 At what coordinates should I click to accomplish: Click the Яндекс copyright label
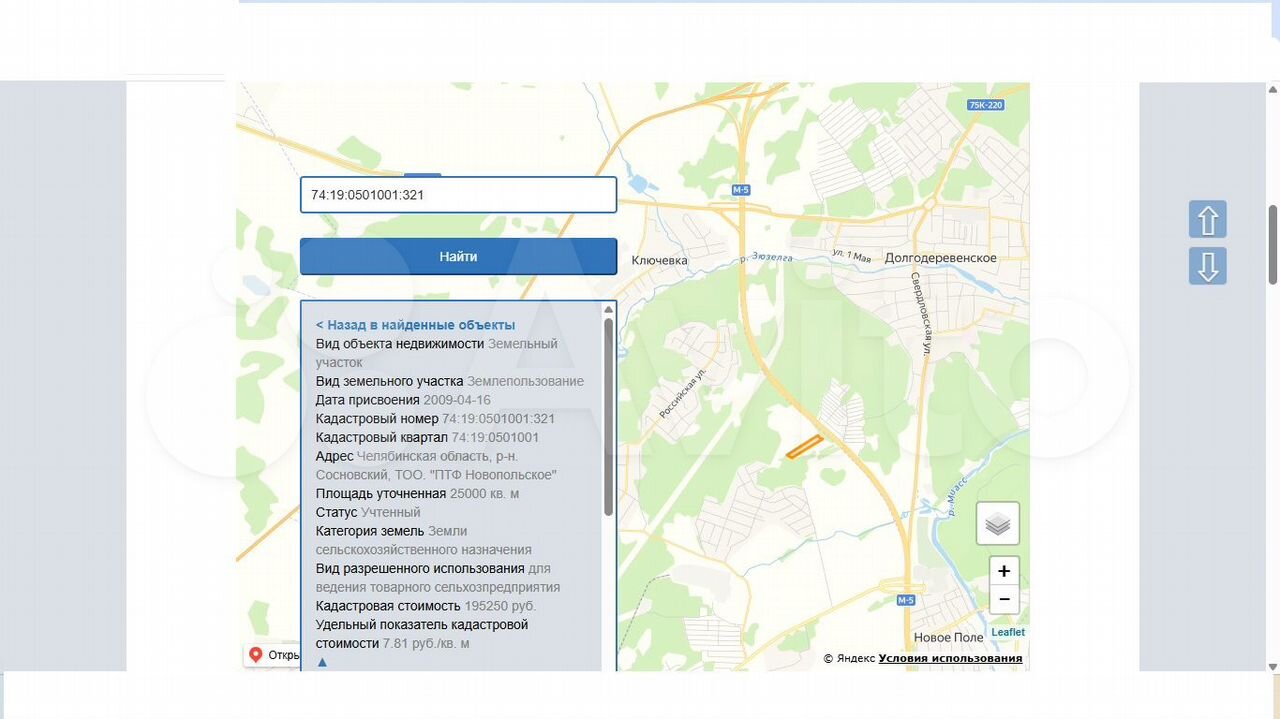click(856, 658)
